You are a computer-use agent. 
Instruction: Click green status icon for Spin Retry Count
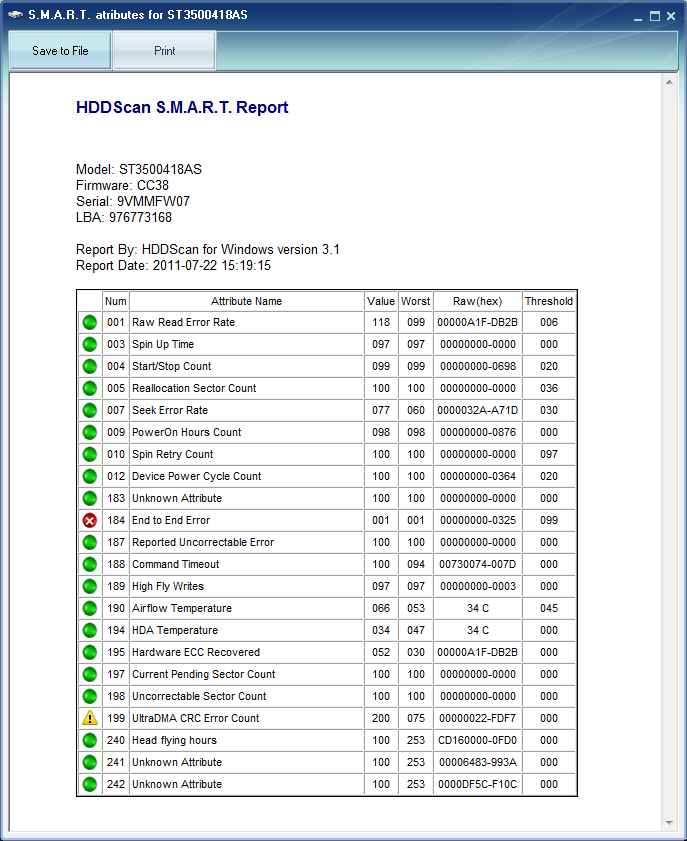tap(90, 454)
